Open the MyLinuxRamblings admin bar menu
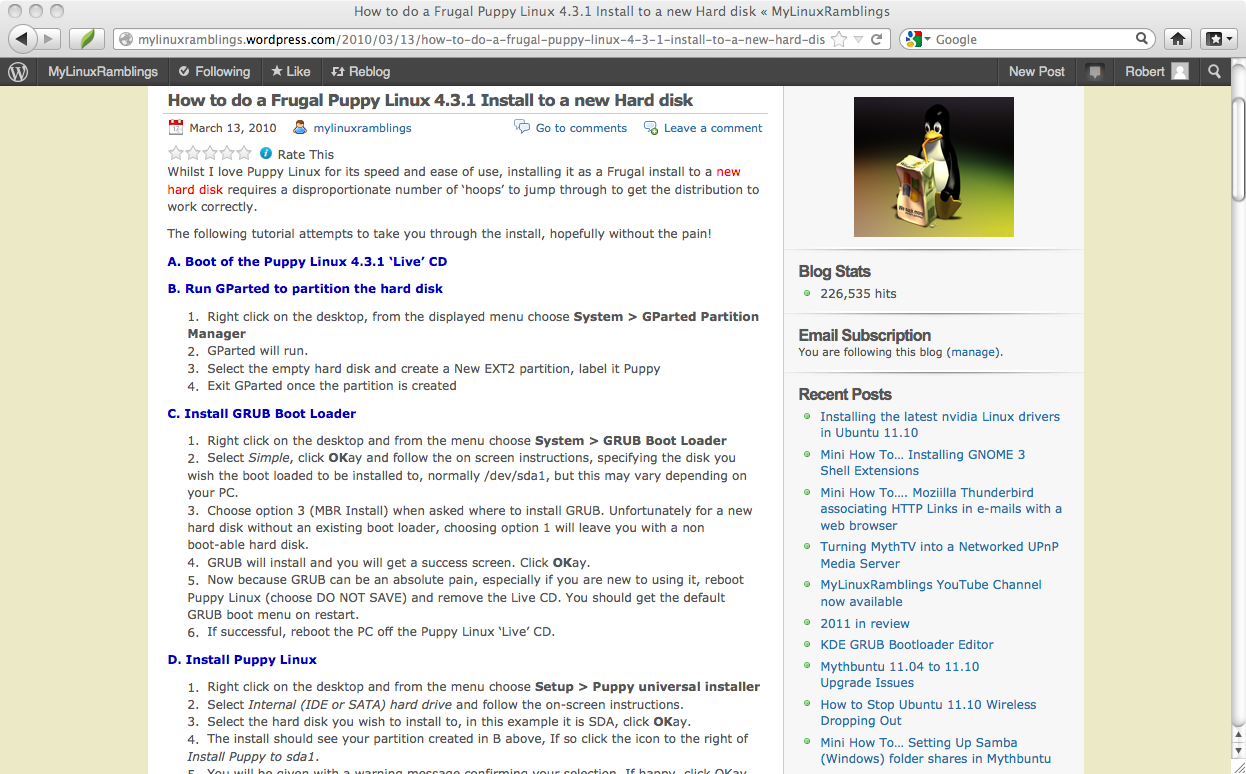This screenshot has width=1246, height=774. (x=103, y=71)
